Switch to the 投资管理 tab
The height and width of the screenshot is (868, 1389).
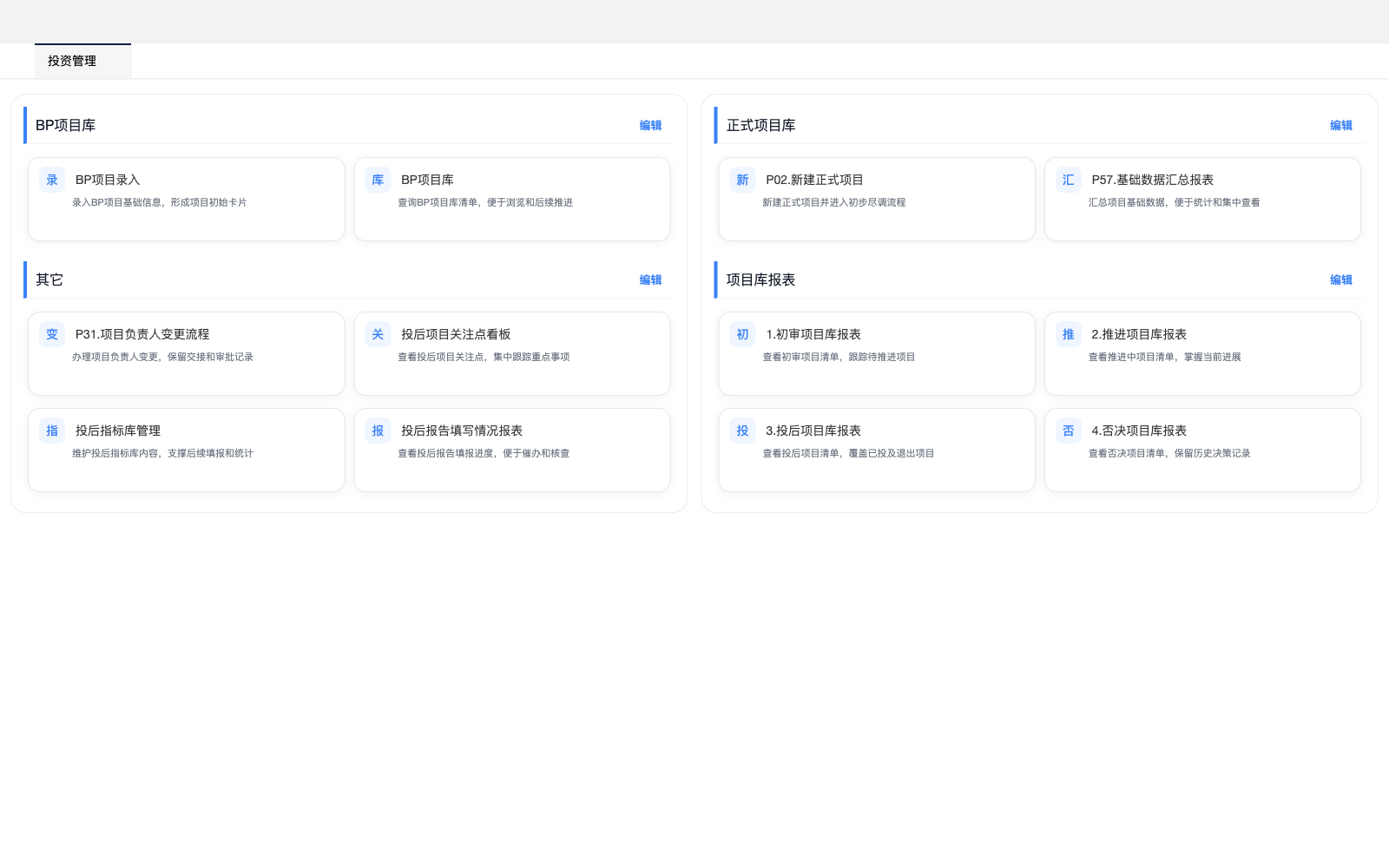tap(73, 61)
